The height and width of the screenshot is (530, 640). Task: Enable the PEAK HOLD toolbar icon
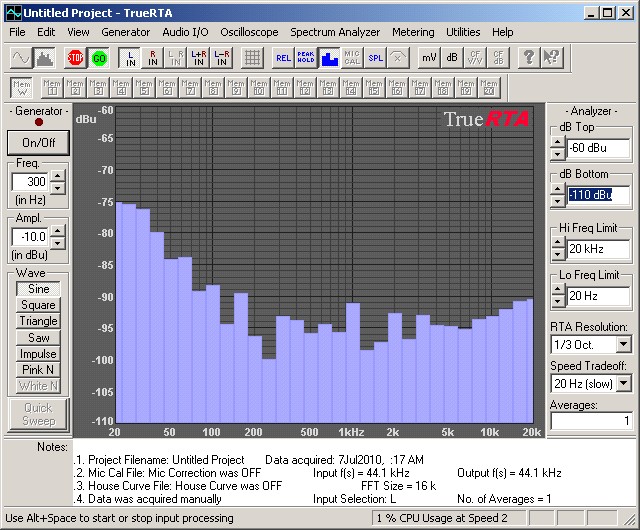305,57
